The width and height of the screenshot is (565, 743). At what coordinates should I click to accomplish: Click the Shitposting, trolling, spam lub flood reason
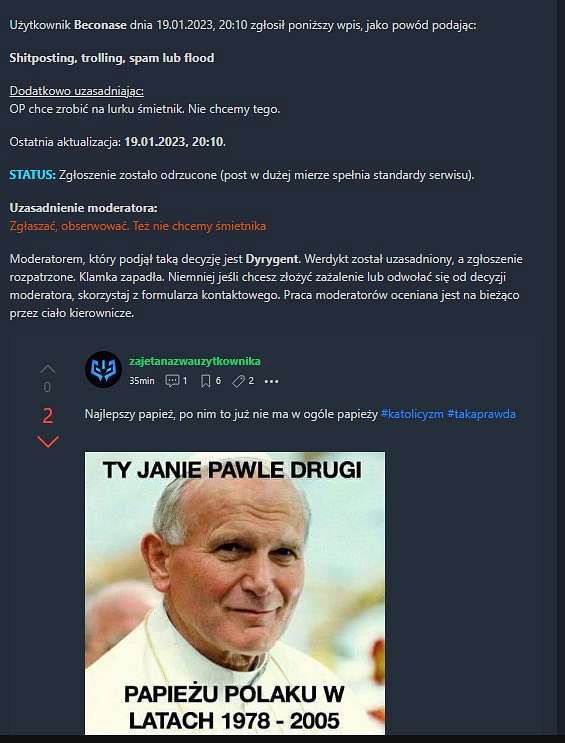[x=112, y=58]
